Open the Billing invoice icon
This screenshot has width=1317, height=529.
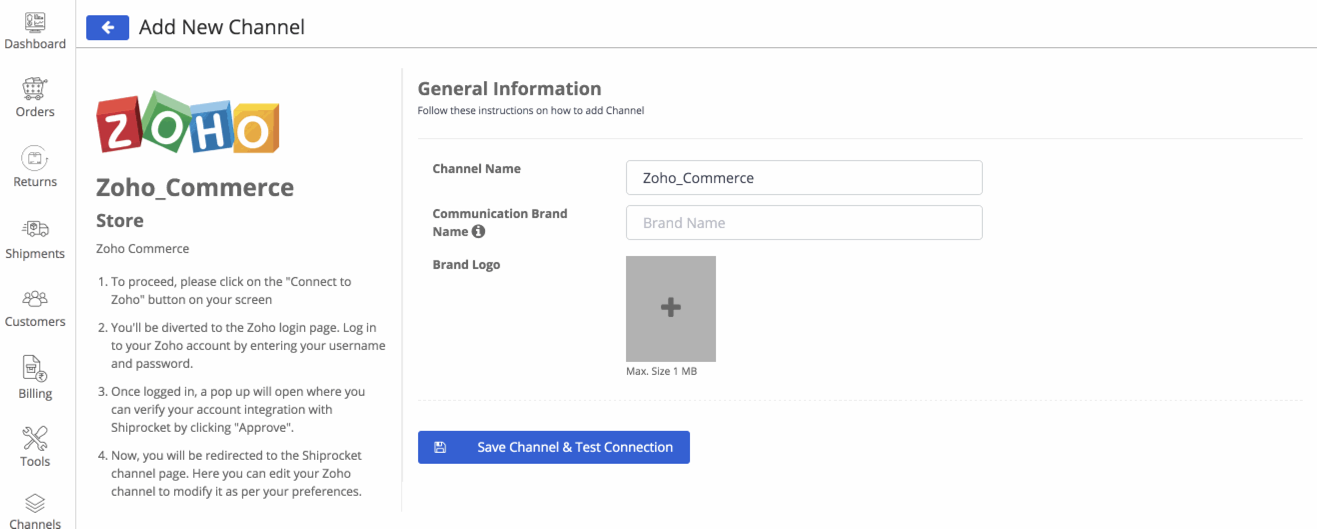[35, 369]
